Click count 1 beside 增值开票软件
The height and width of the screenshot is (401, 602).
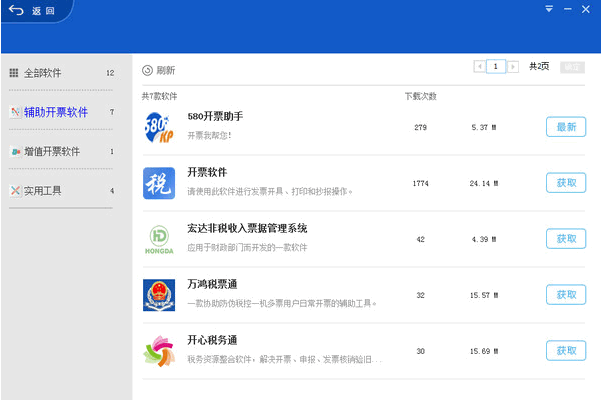click(x=112, y=151)
